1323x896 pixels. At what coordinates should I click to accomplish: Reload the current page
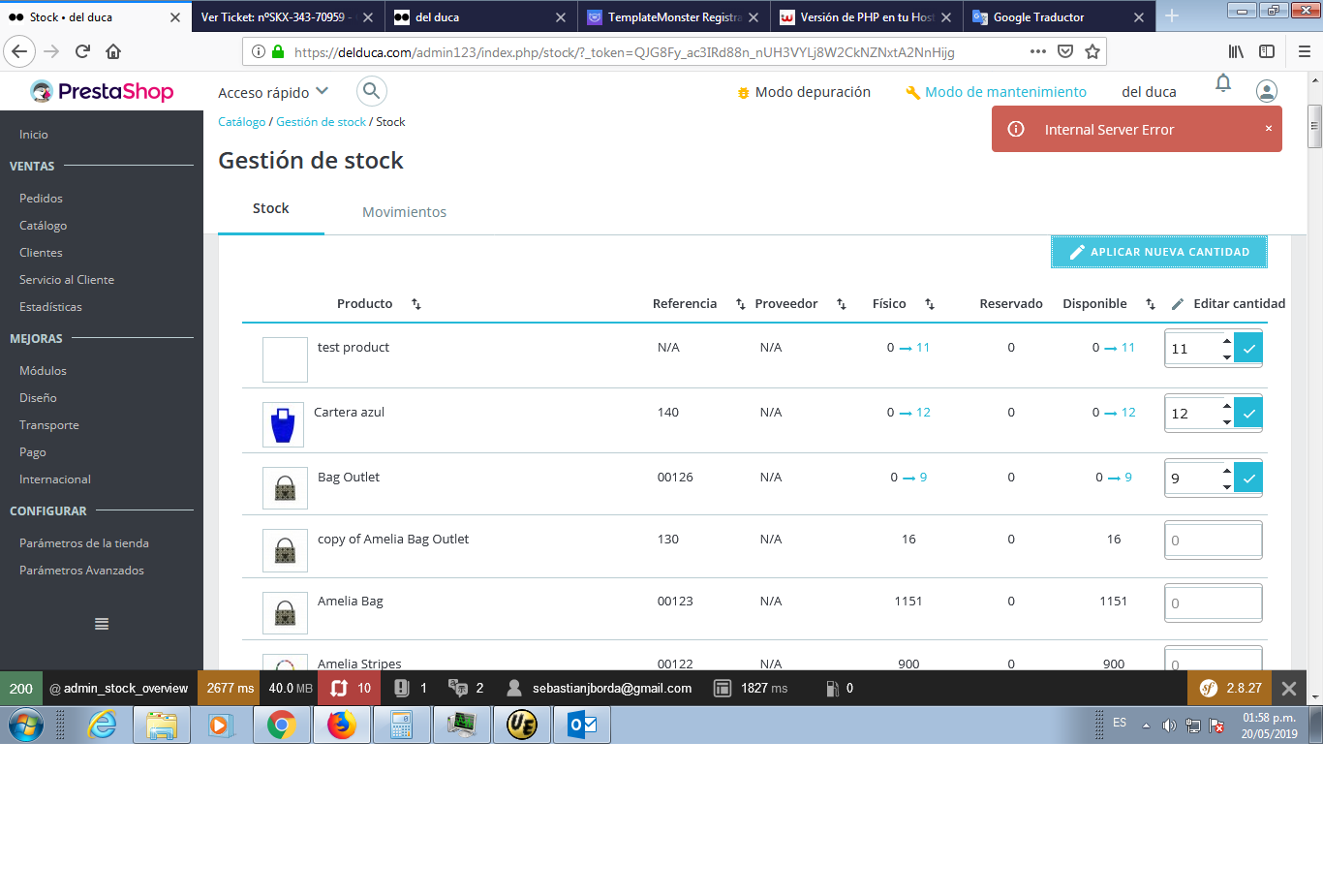click(82, 51)
